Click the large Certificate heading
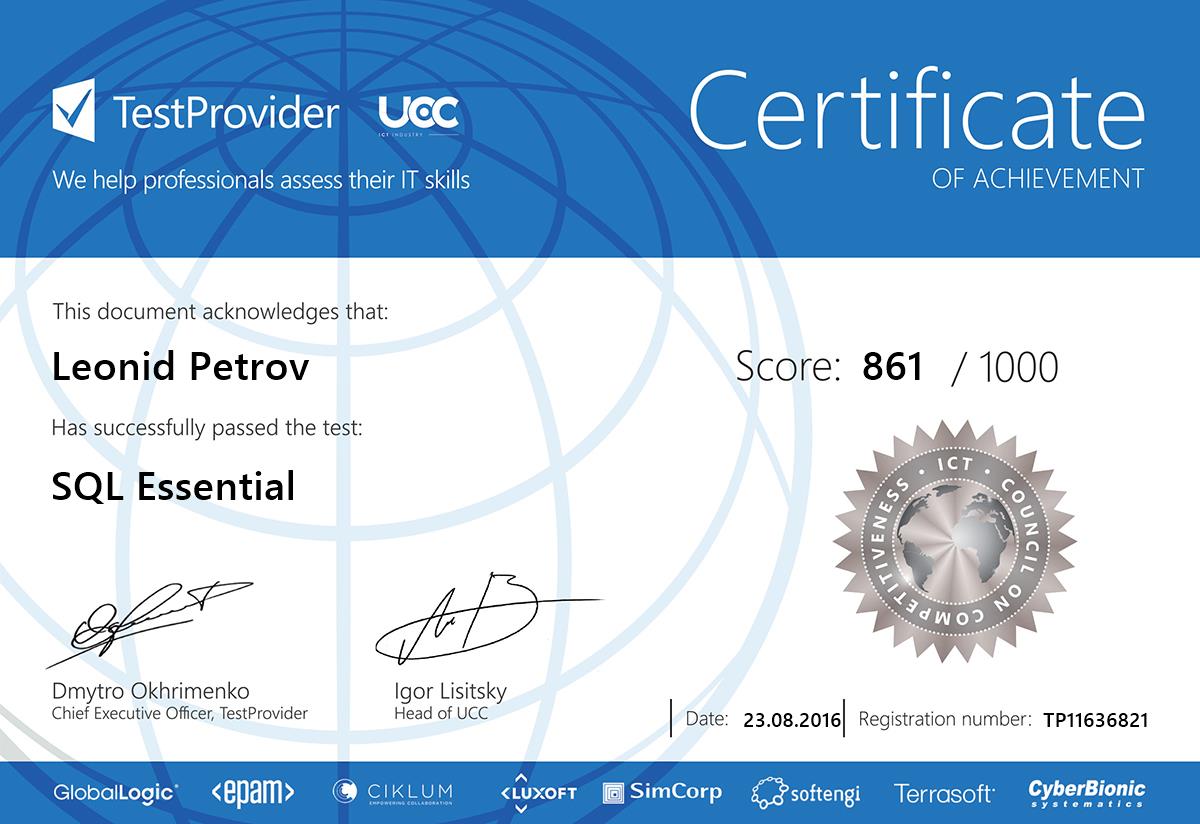 (916, 109)
